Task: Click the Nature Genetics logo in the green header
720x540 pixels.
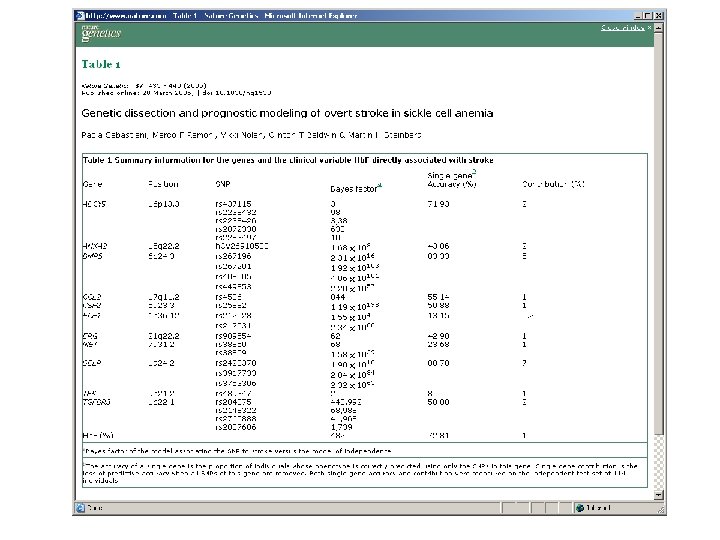Action: (x=101, y=33)
